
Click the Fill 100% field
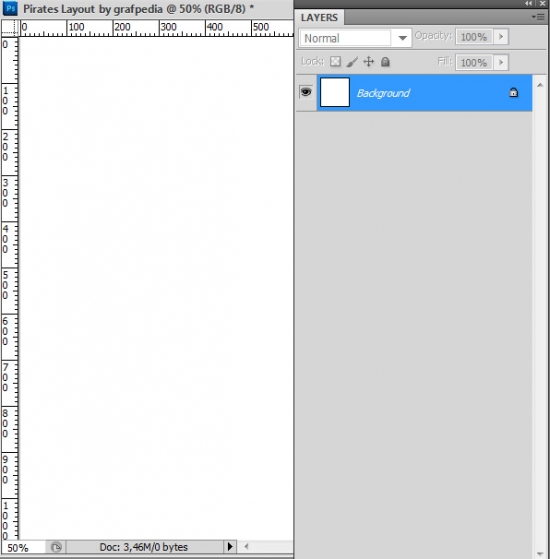click(474, 62)
